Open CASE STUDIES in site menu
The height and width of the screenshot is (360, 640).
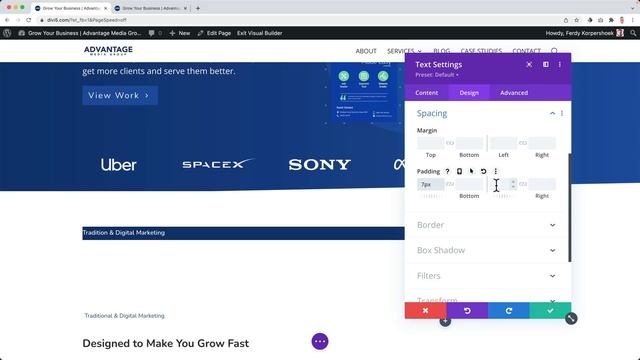coord(481,51)
